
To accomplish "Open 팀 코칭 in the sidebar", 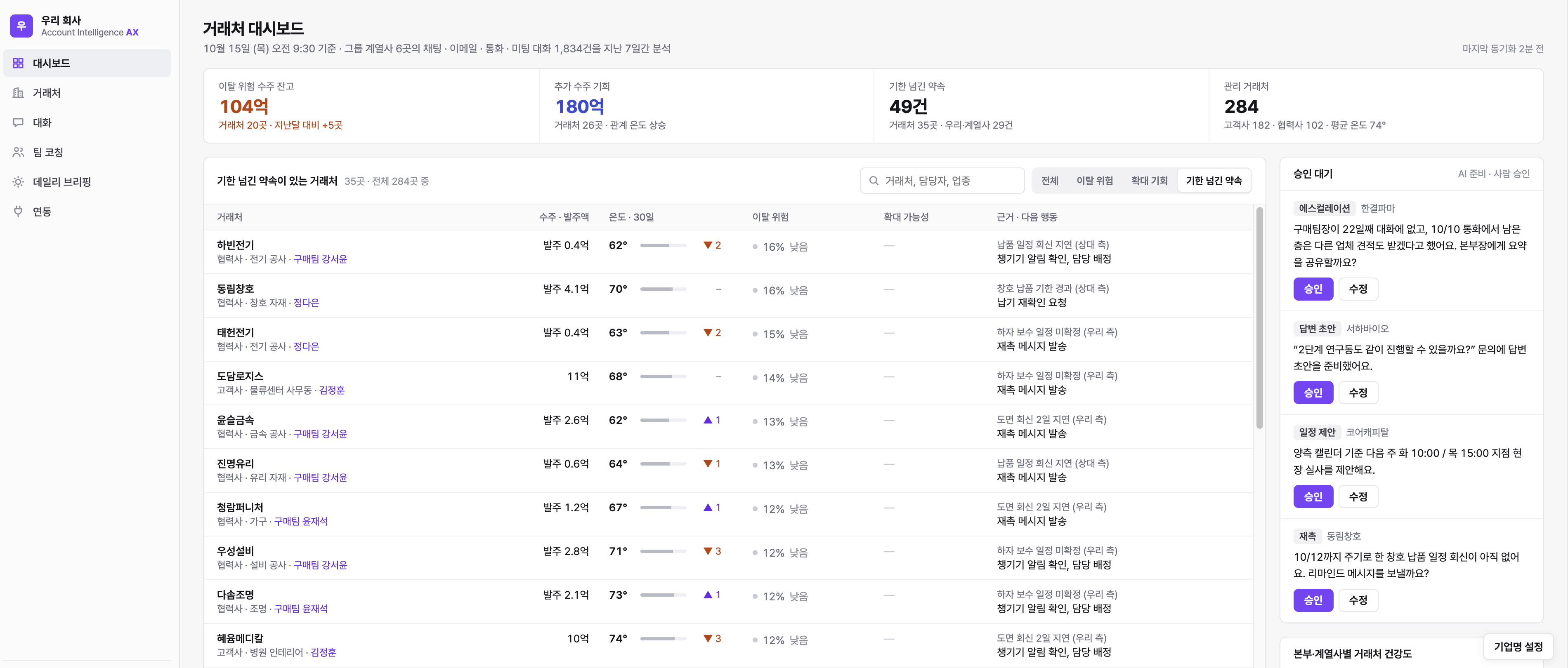I will pyautogui.click(x=87, y=152).
